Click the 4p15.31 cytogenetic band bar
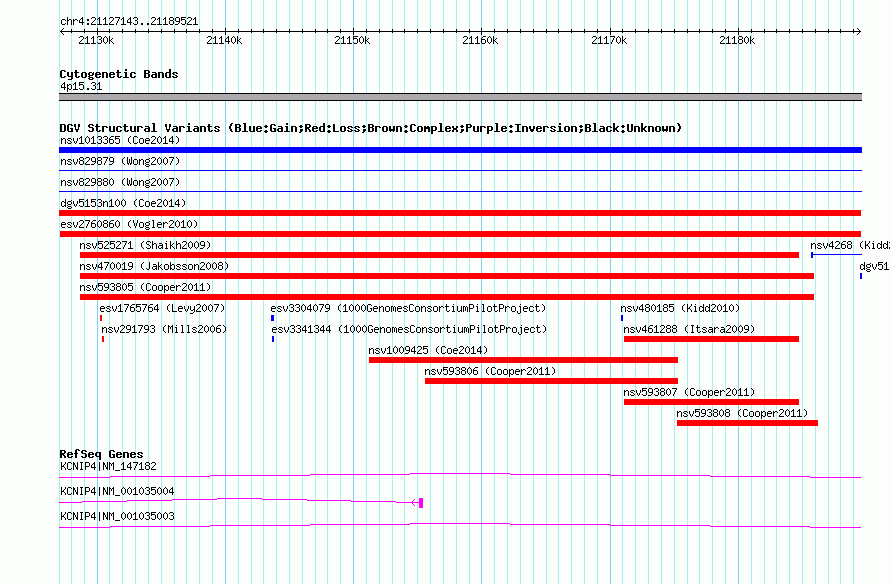The width and height of the screenshot is (890, 584). click(460, 97)
